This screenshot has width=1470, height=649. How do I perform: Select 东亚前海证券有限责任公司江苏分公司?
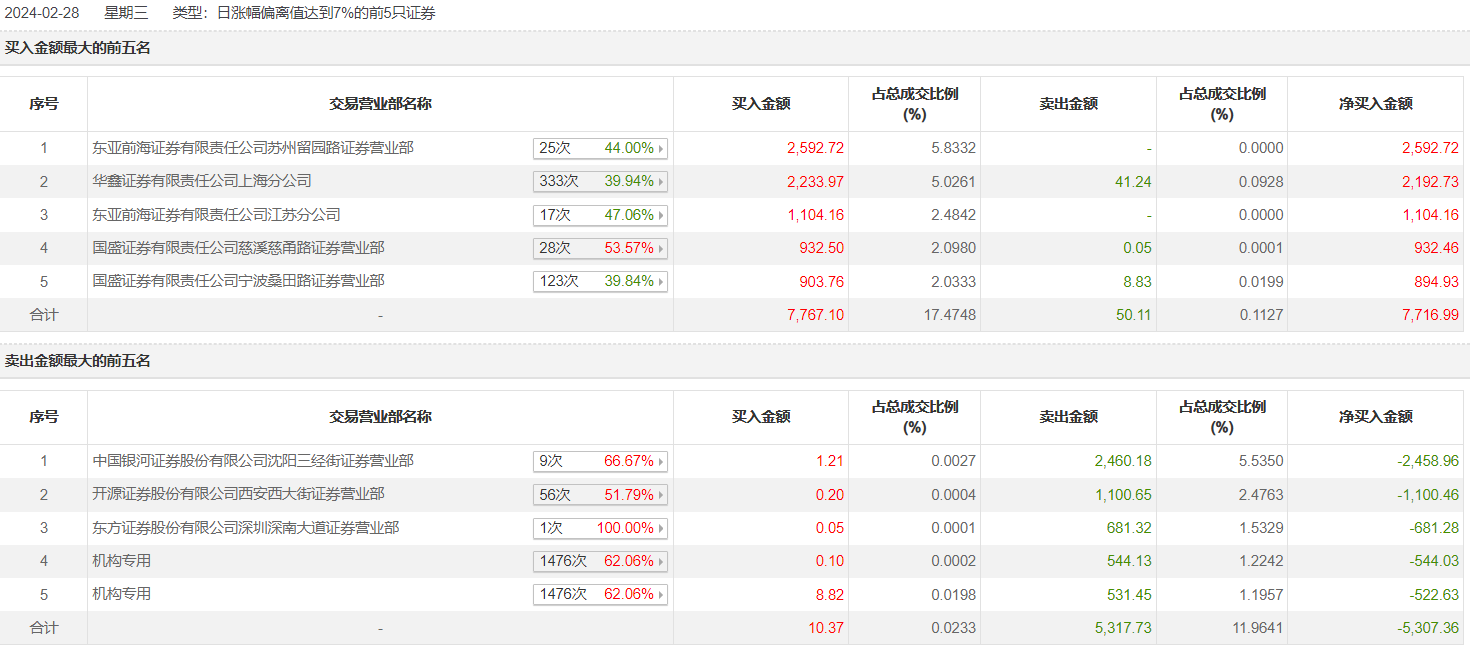[216, 215]
